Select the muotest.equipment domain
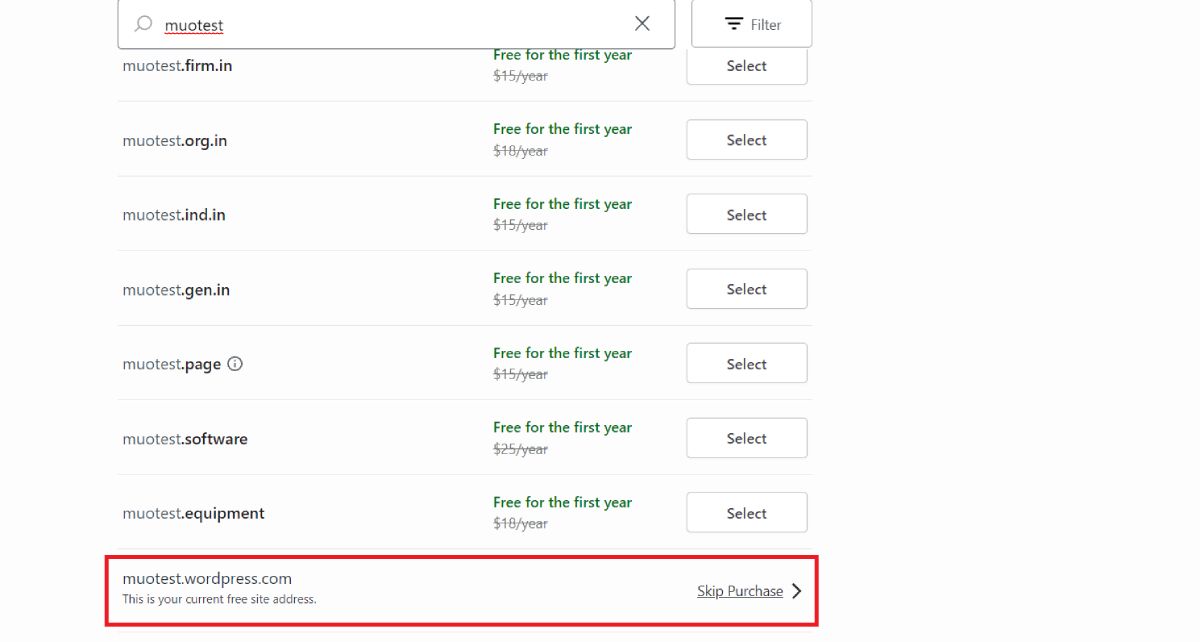The image size is (1200, 642). [x=746, y=512]
